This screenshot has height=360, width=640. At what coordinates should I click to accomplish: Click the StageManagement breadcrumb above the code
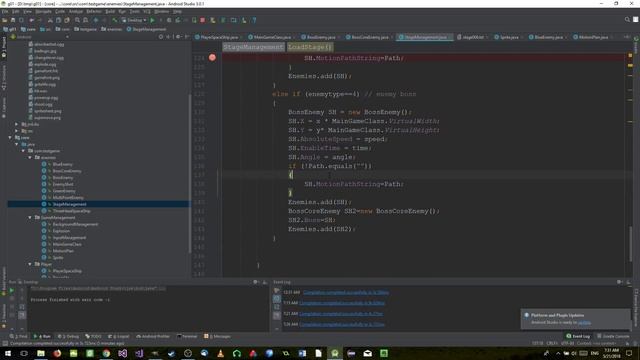point(253,47)
